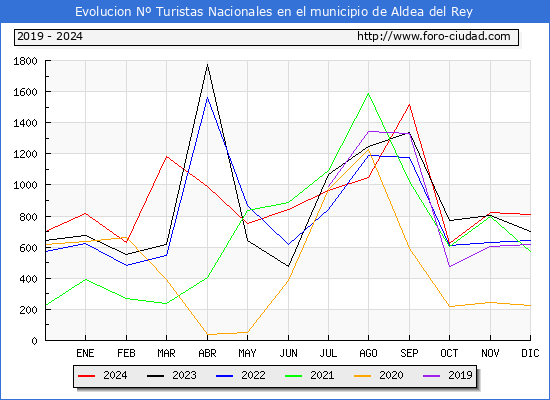Click the 200 y-axis value
Image resolution: width=550 pixels, height=400 pixels.
(x=28, y=310)
